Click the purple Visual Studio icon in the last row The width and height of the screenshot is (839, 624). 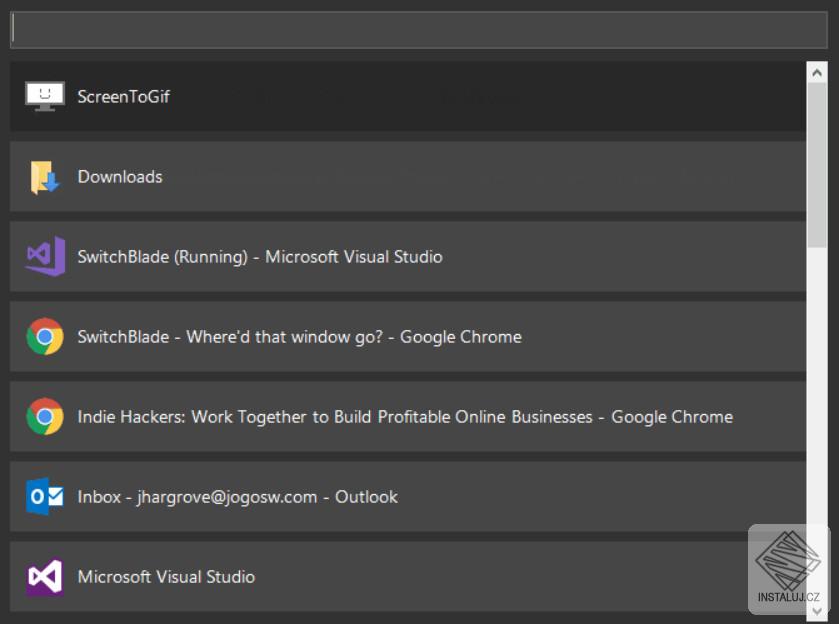click(x=45, y=577)
